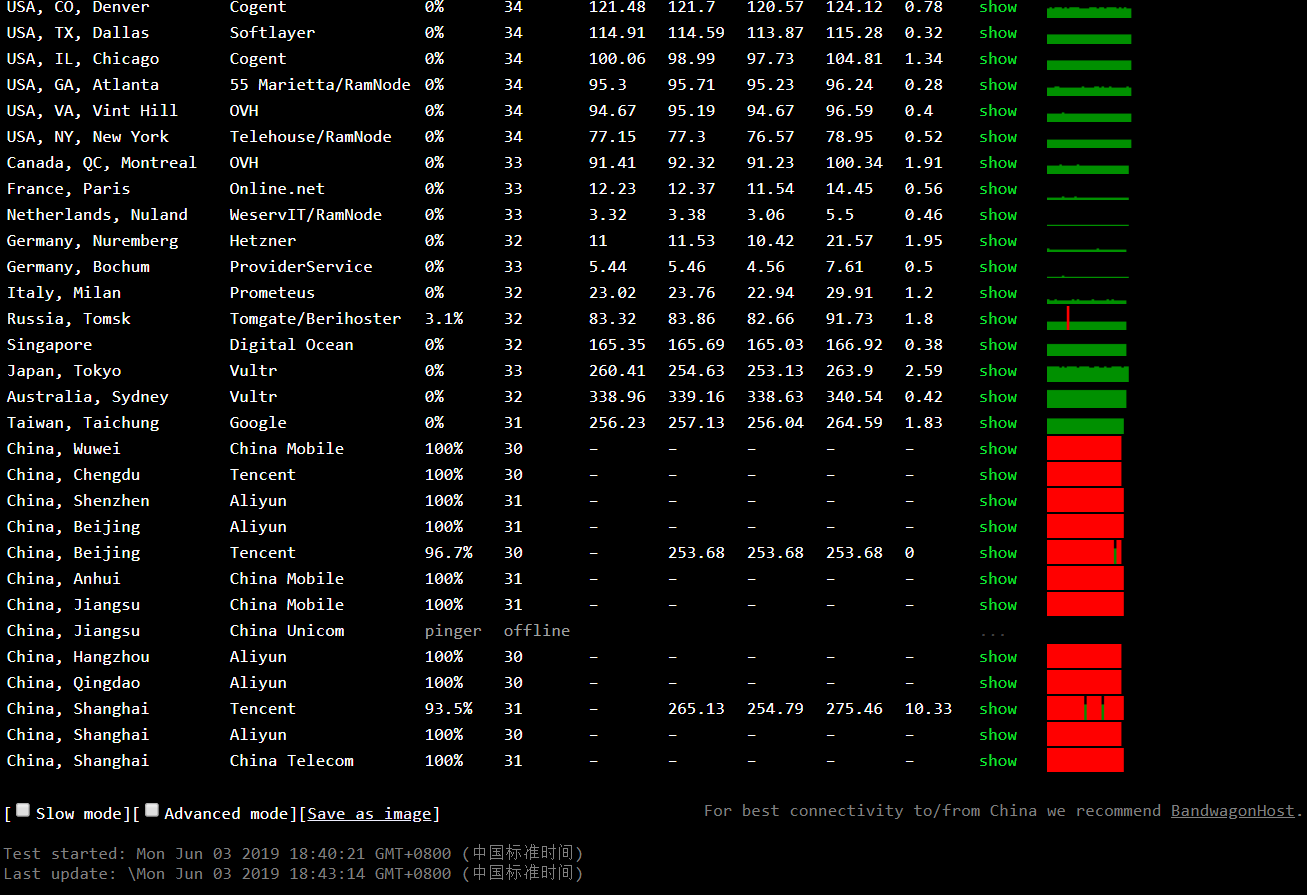This screenshot has height=895, width=1307.
Task: Click the Italy, Milan latency graph
Action: tap(1087, 299)
